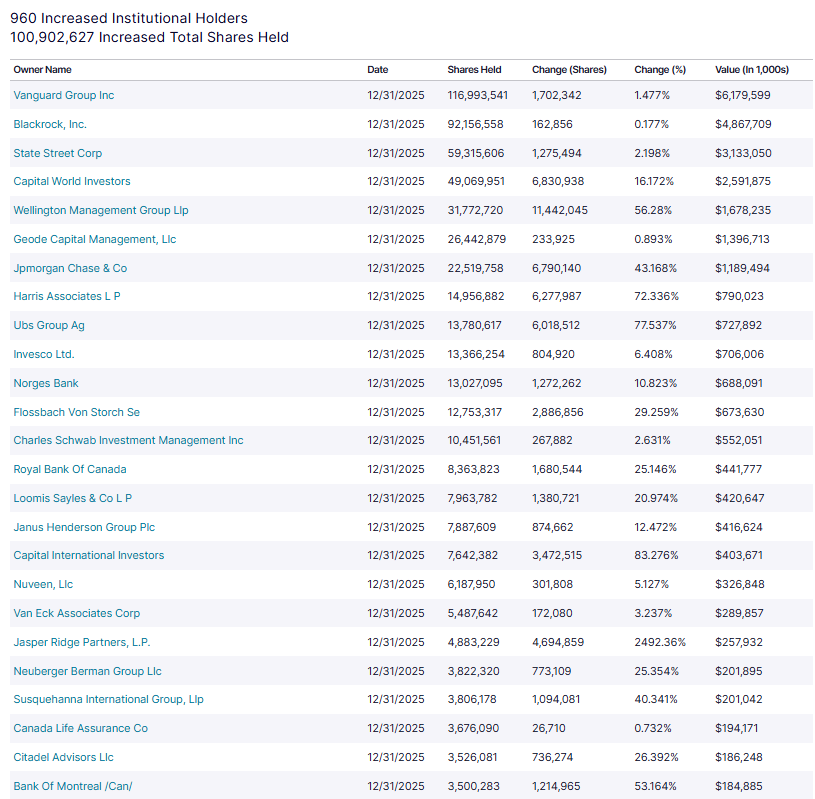Open Vanguard Group Inc owner link

(63, 95)
